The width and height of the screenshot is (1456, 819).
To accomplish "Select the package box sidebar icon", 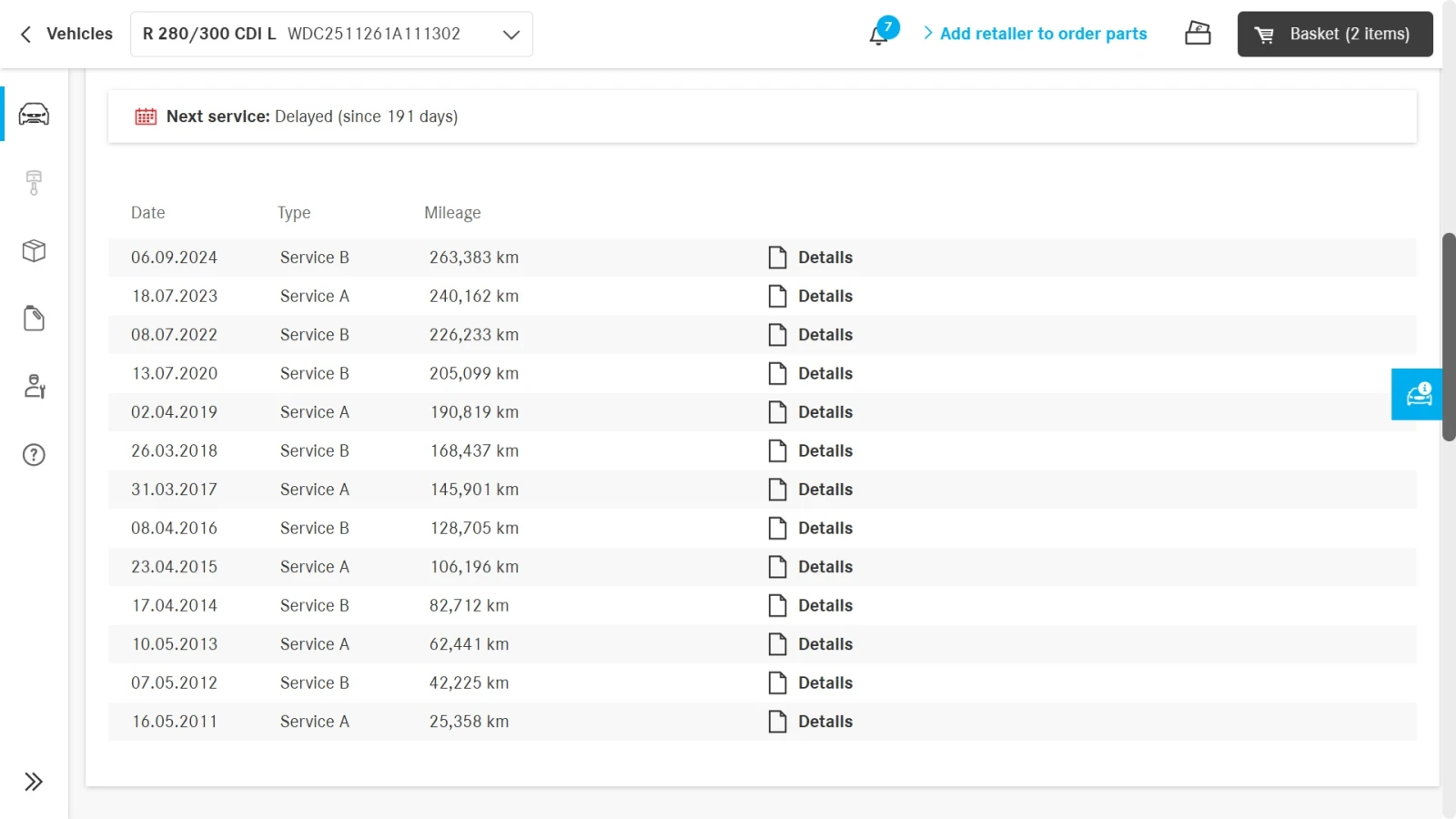I will (34, 251).
